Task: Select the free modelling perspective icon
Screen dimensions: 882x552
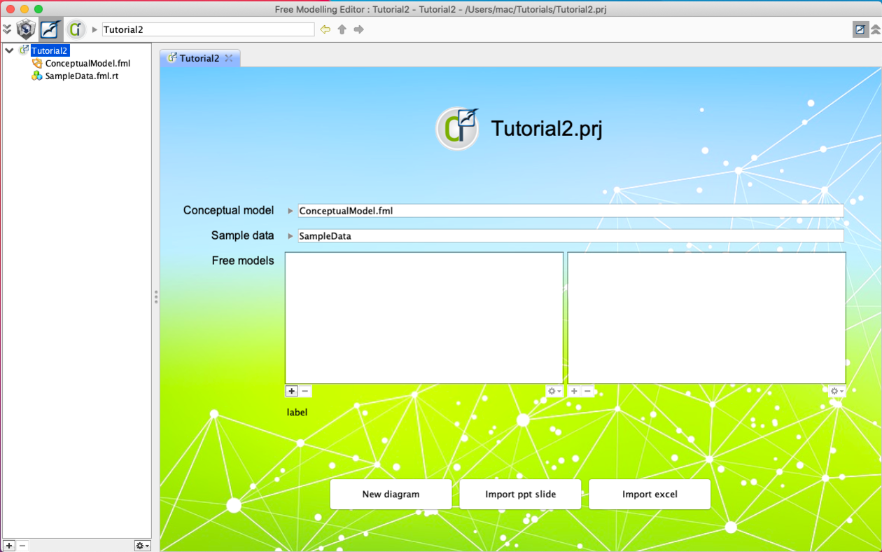Action: pos(50,29)
